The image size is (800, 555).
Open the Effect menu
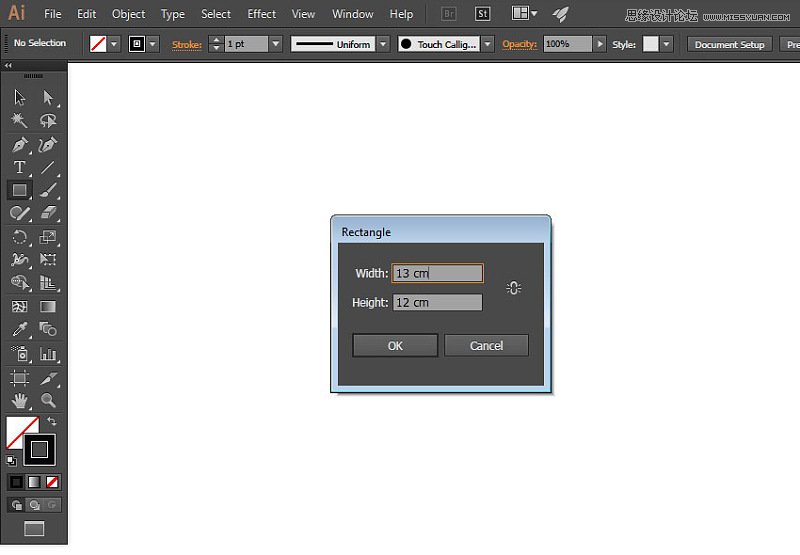(x=261, y=14)
